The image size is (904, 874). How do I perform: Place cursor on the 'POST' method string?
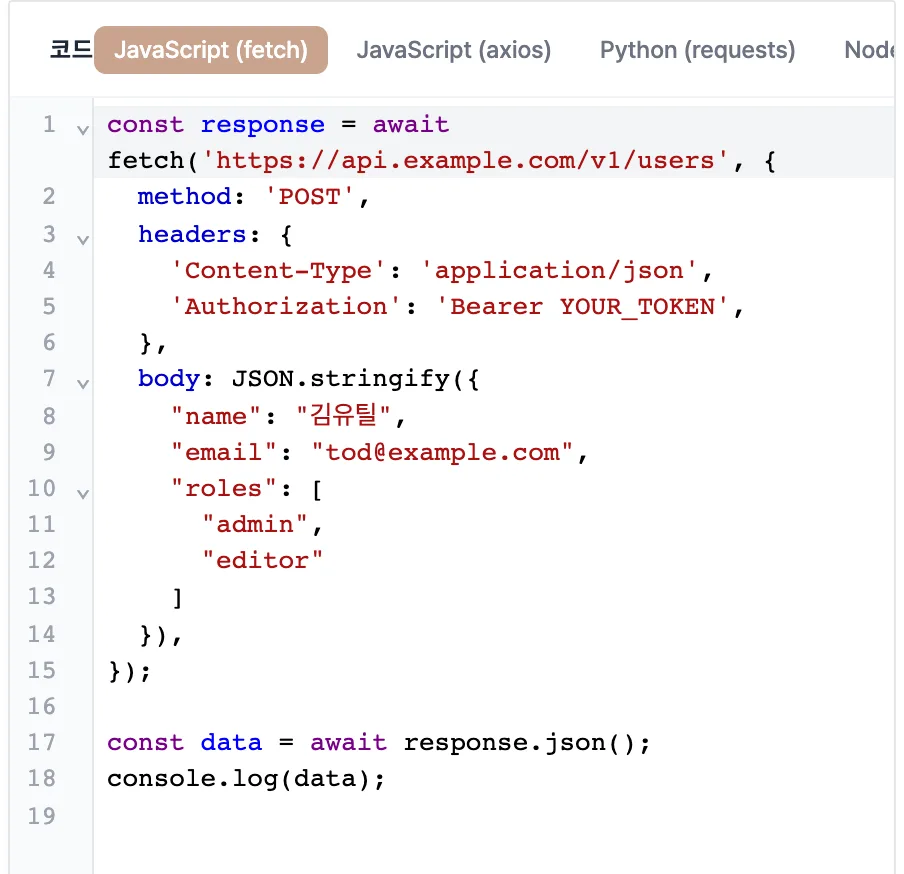pos(309,197)
